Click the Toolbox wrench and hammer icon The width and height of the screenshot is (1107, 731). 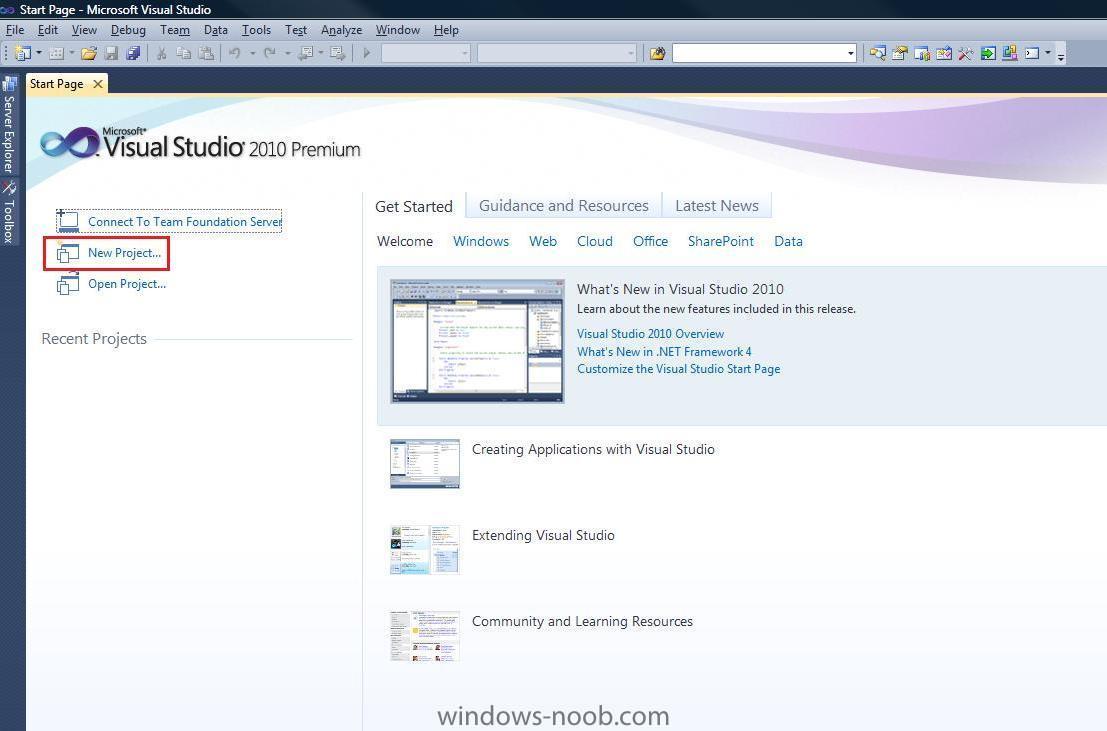click(966, 53)
